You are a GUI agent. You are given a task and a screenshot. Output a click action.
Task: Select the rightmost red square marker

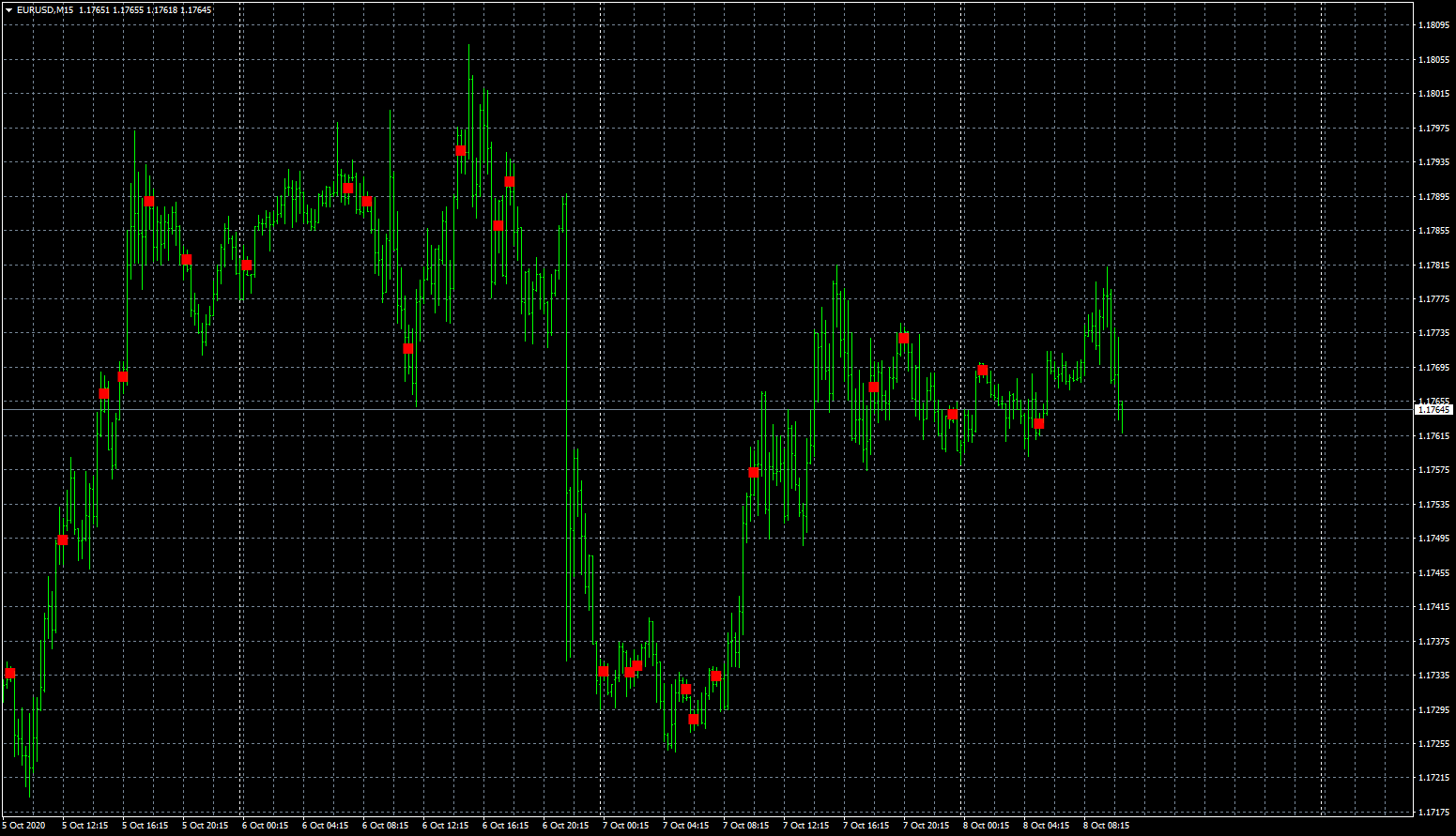[x=1038, y=423]
